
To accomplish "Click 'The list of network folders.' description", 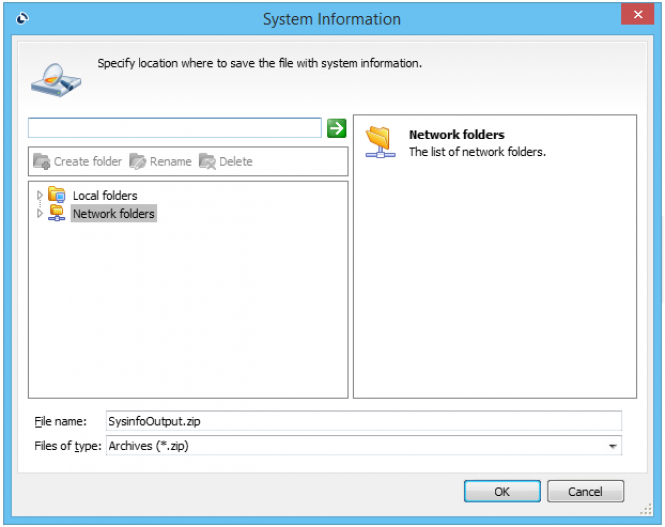I will (x=477, y=152).
